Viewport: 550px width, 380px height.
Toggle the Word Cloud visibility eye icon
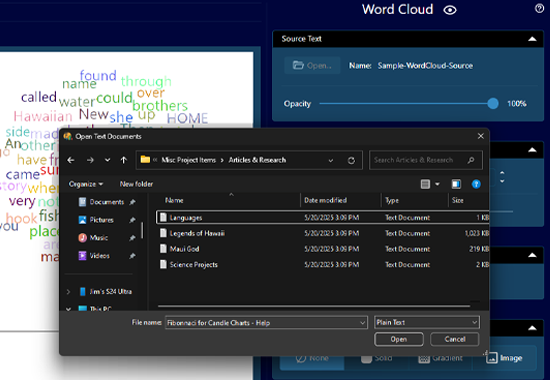450,10
